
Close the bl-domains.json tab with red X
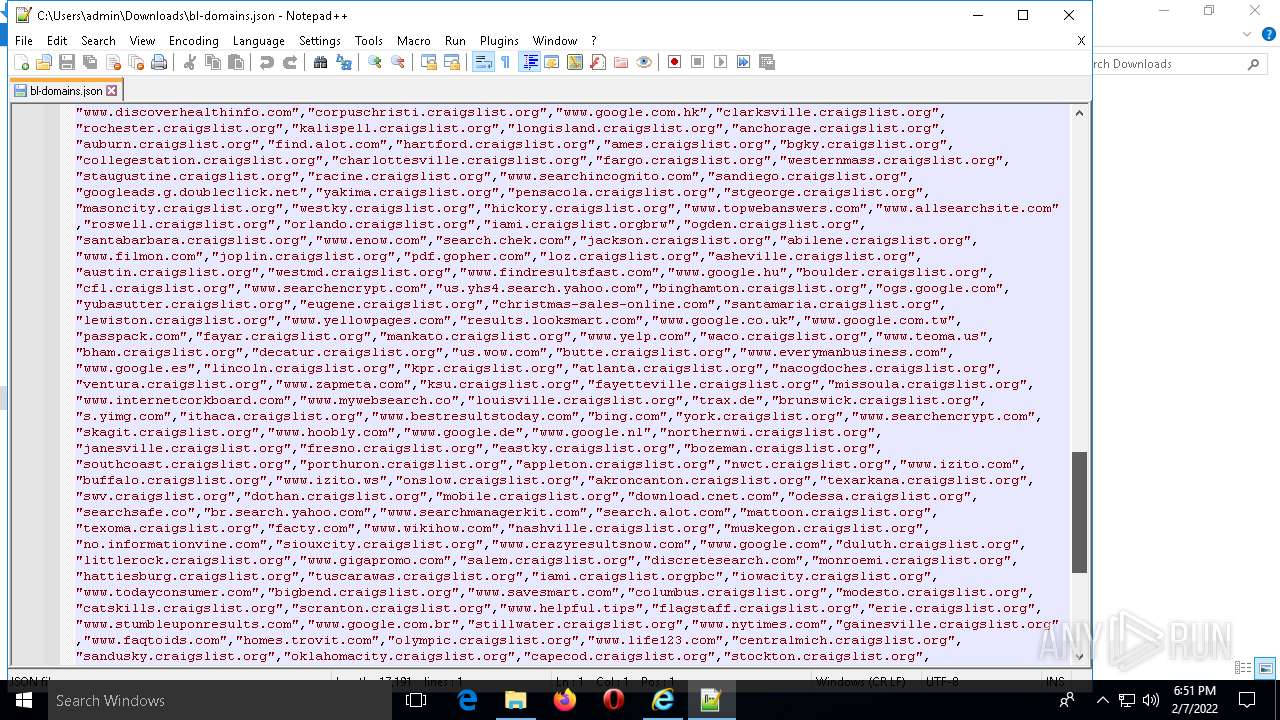click(x=112, y=90)
